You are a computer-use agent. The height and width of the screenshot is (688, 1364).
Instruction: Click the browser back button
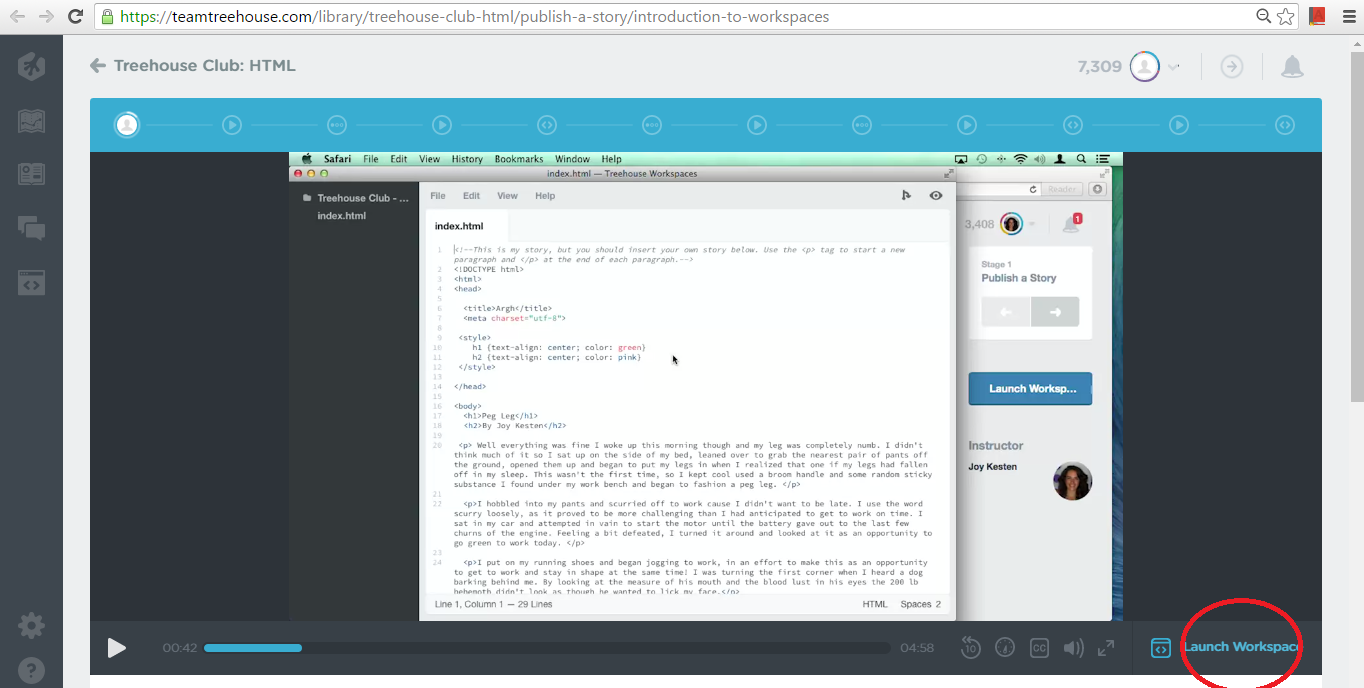17,16
